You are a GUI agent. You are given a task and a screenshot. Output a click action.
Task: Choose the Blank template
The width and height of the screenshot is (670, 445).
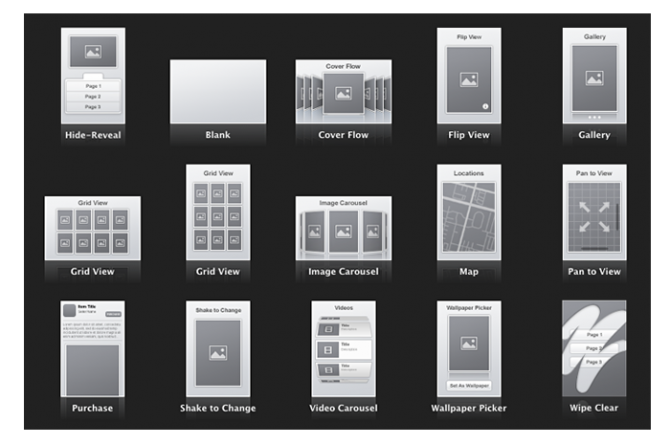(x=218, y=91)
